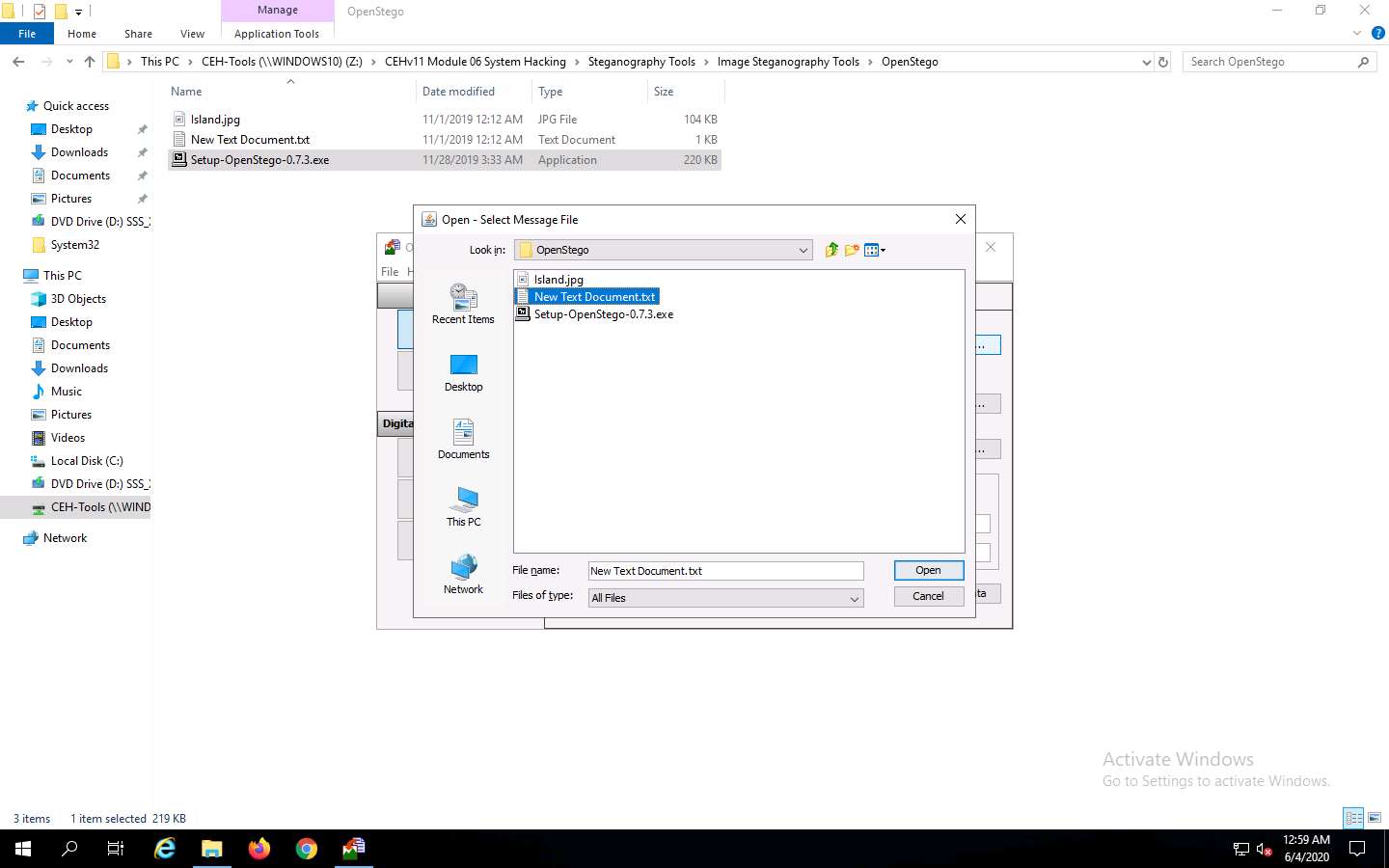Screen dimensions: 1389x868
Task: Click Steganography Tools in address breadcrumb
Action: tap(641, 62)
